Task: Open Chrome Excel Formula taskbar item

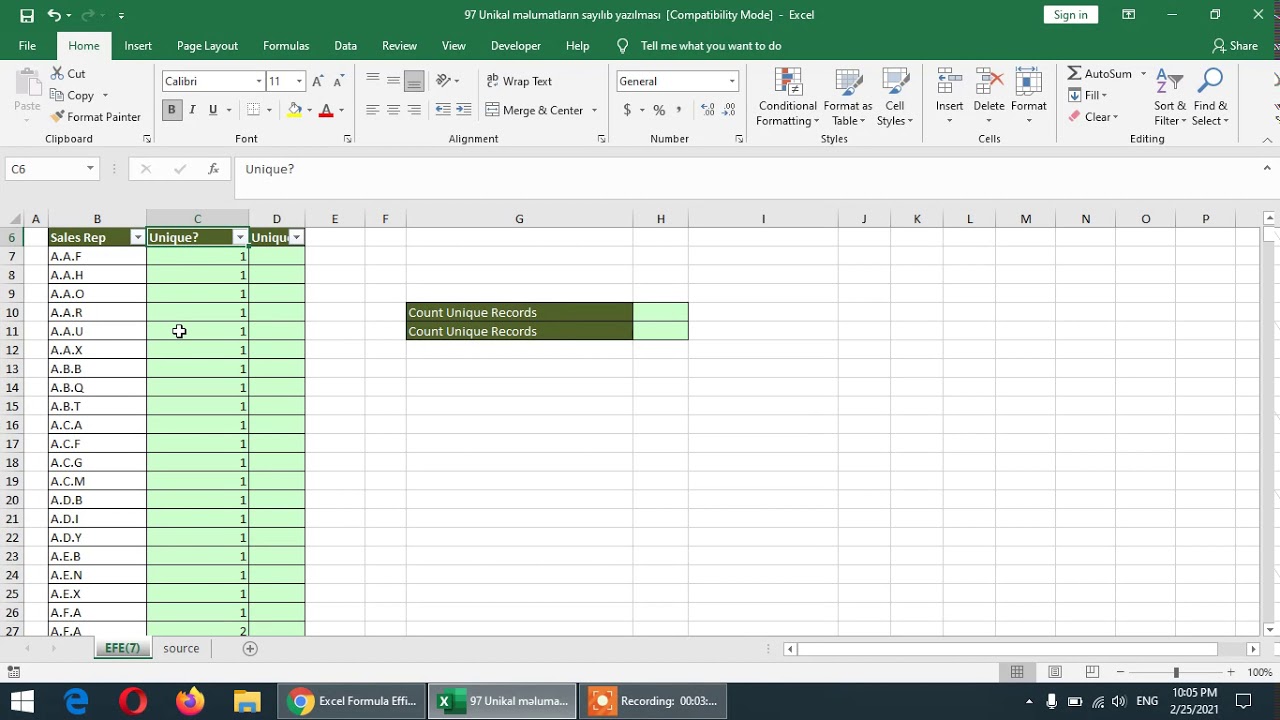Action: click(353, 701)
